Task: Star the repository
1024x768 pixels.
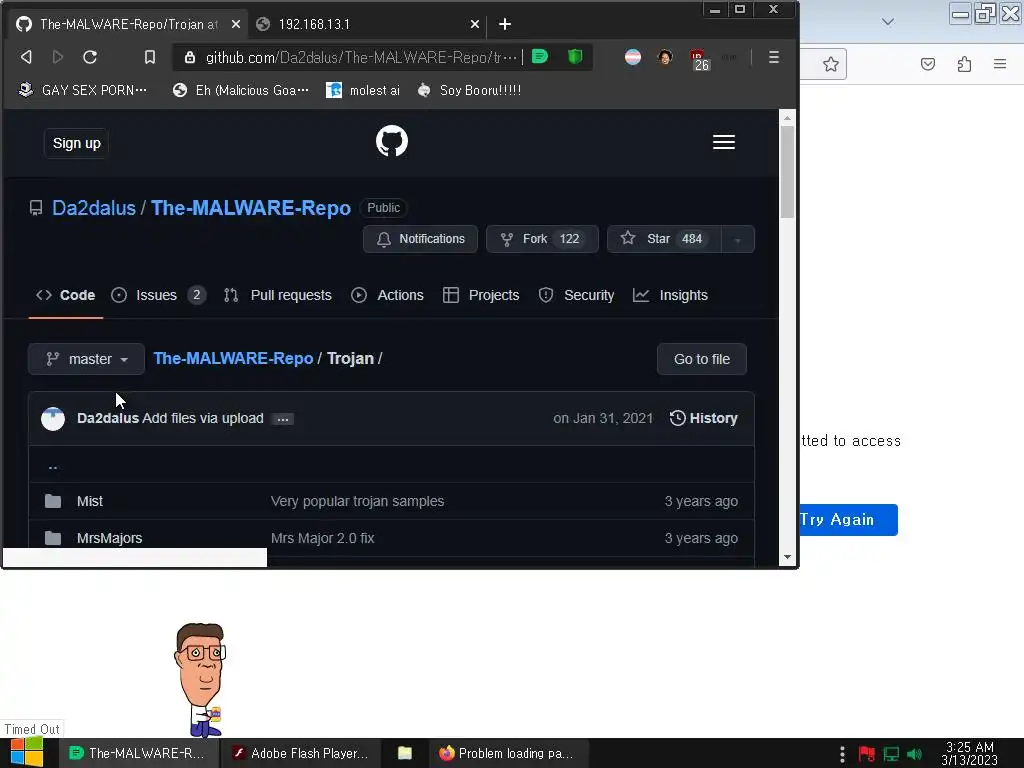Action: [x=664, y=239]
